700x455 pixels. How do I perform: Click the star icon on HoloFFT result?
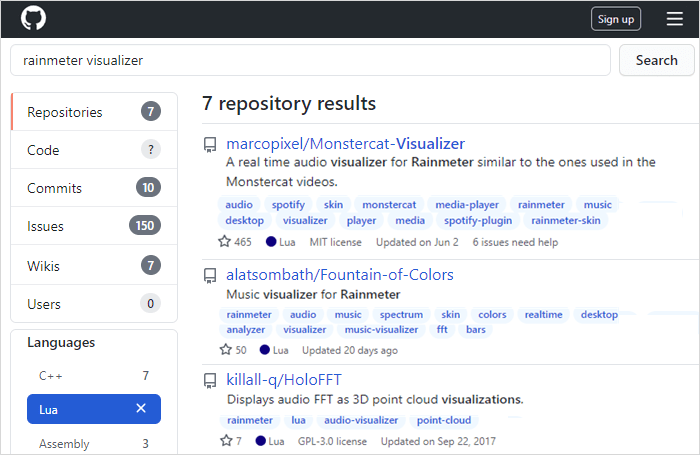[x=224, y=440]
